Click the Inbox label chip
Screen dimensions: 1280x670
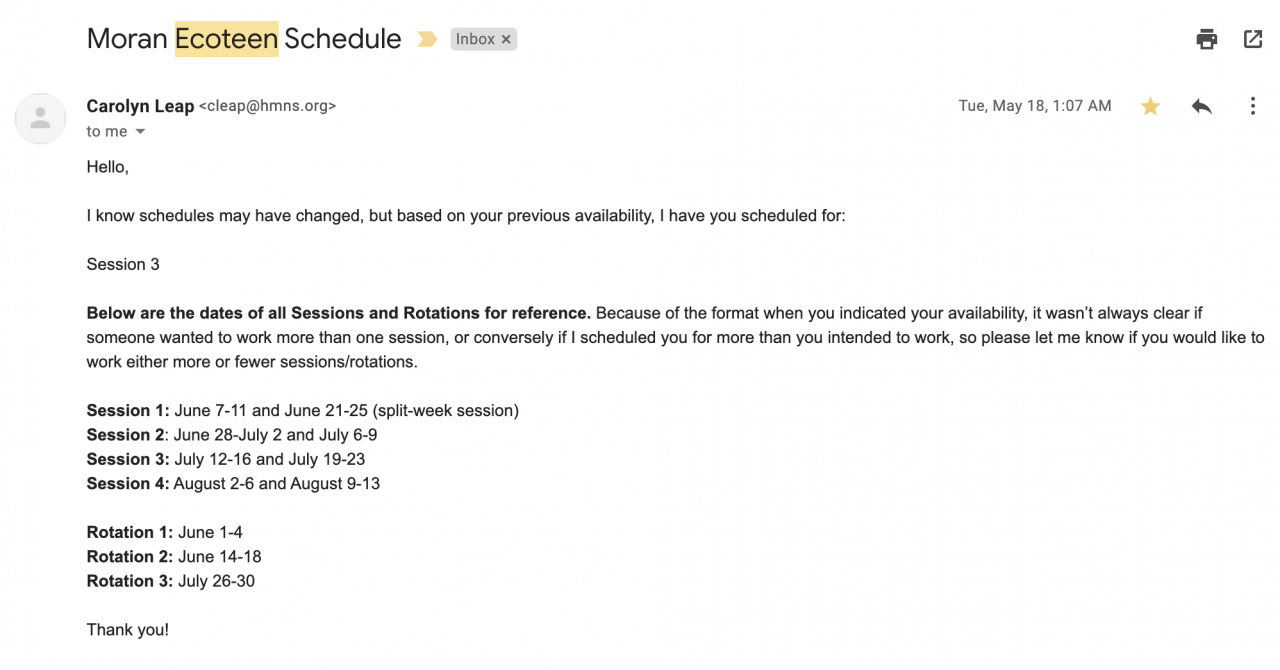coord(475,40)
